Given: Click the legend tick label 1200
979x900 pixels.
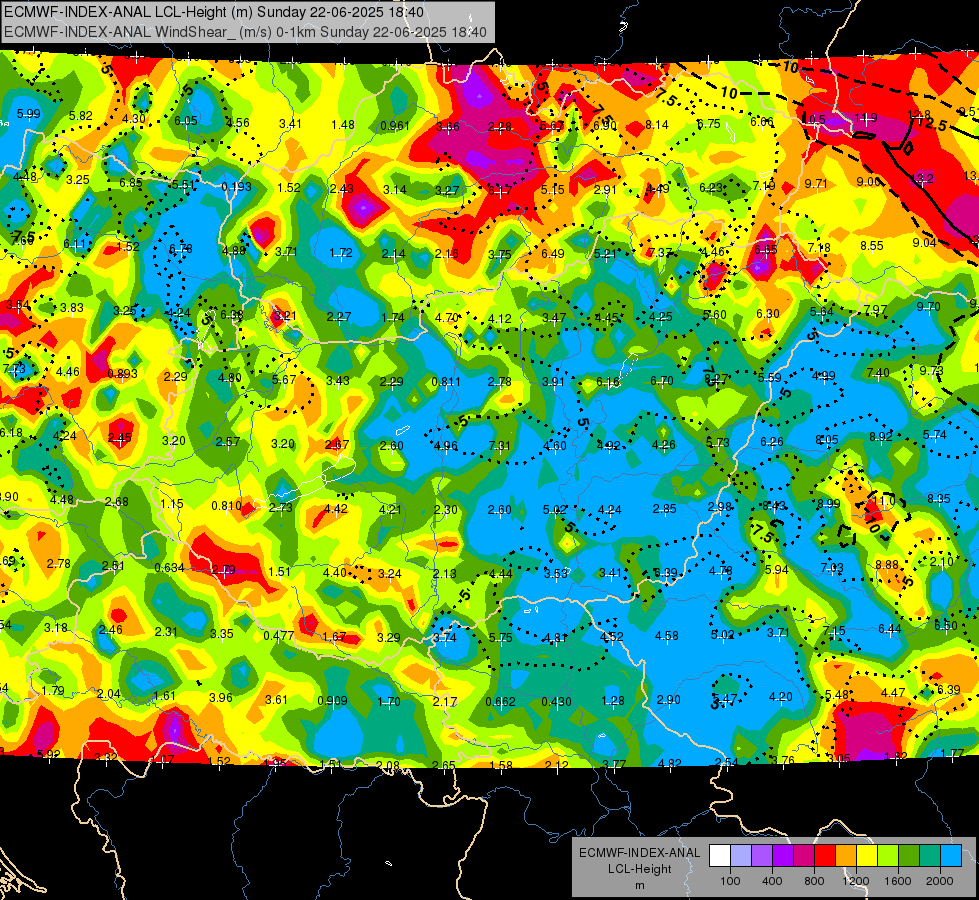Looking at the screenshot, I should 855,881.
